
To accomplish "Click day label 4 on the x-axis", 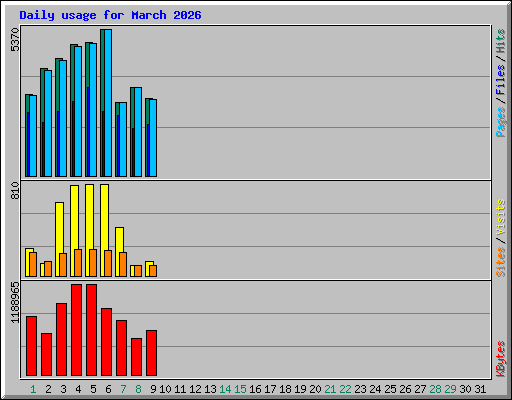I will pos(78,389).
